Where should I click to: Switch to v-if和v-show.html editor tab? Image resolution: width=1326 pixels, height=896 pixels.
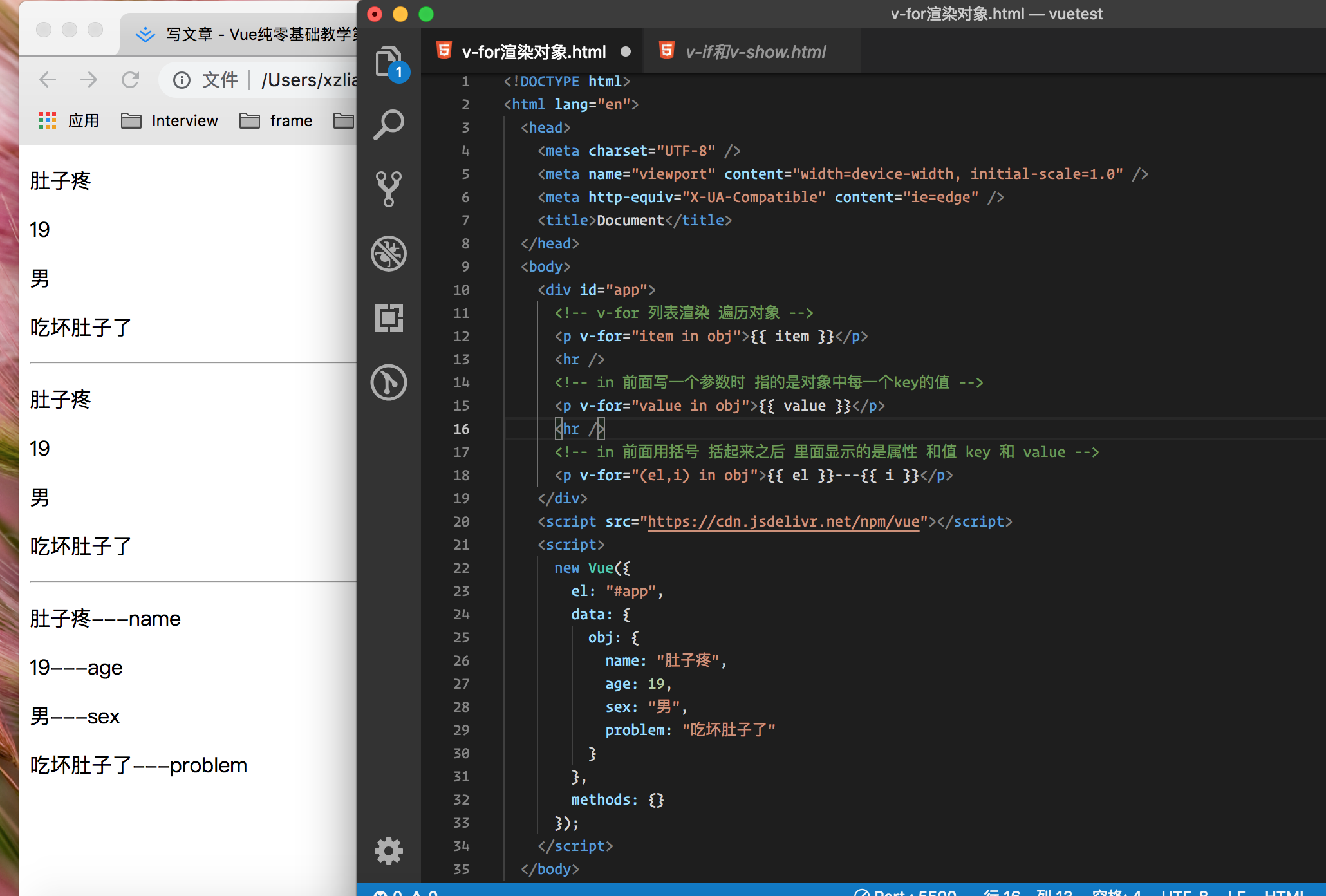click(x=755, y=51)
